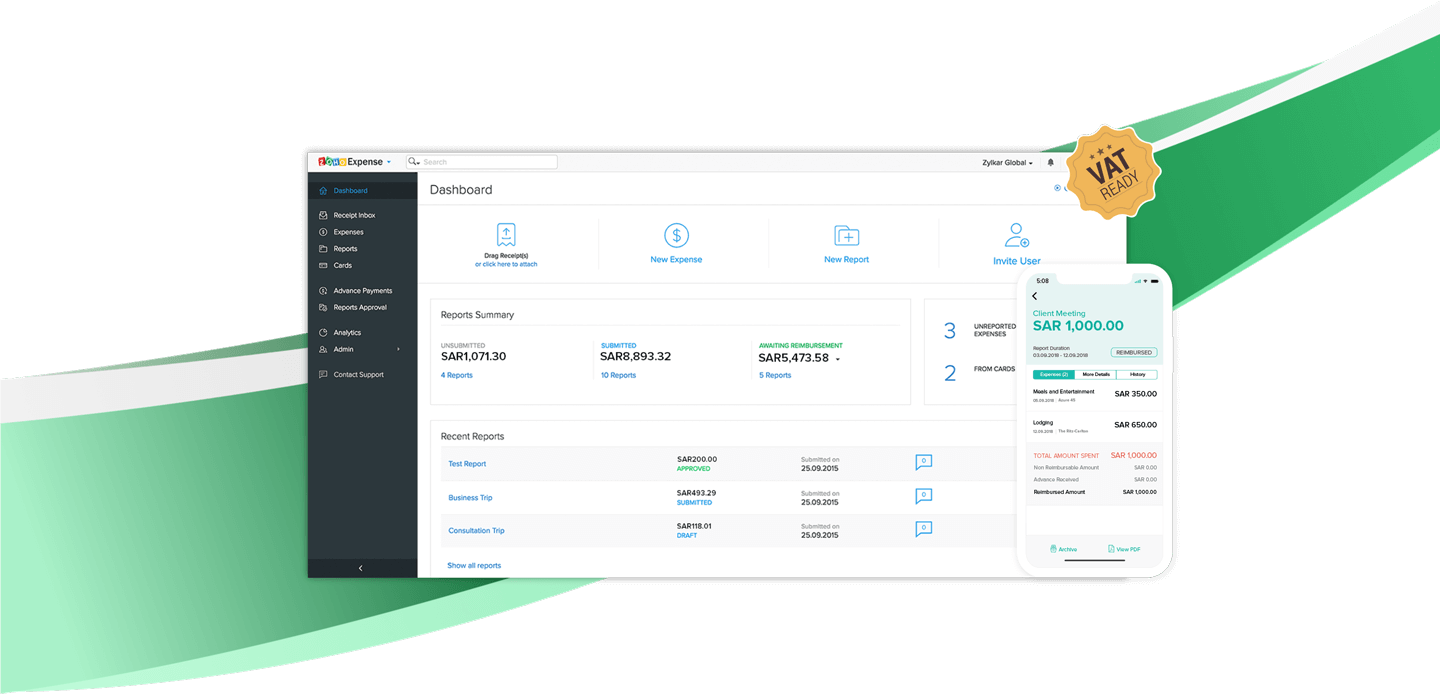Click the Invite User person icon
The width and height of the screenshot is (1440, 694).
coord(1017,235)
